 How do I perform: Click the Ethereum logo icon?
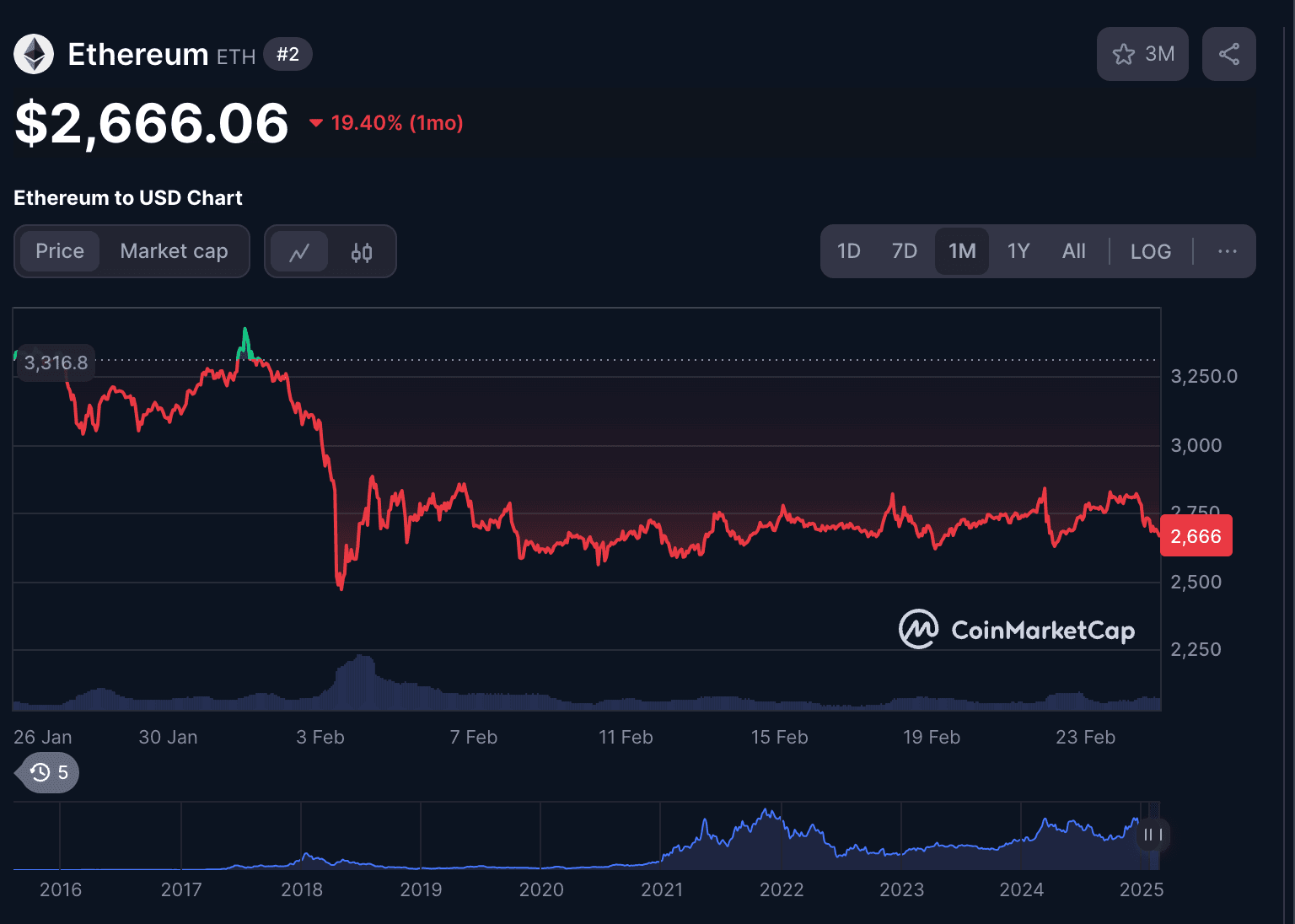coord(34,55)
